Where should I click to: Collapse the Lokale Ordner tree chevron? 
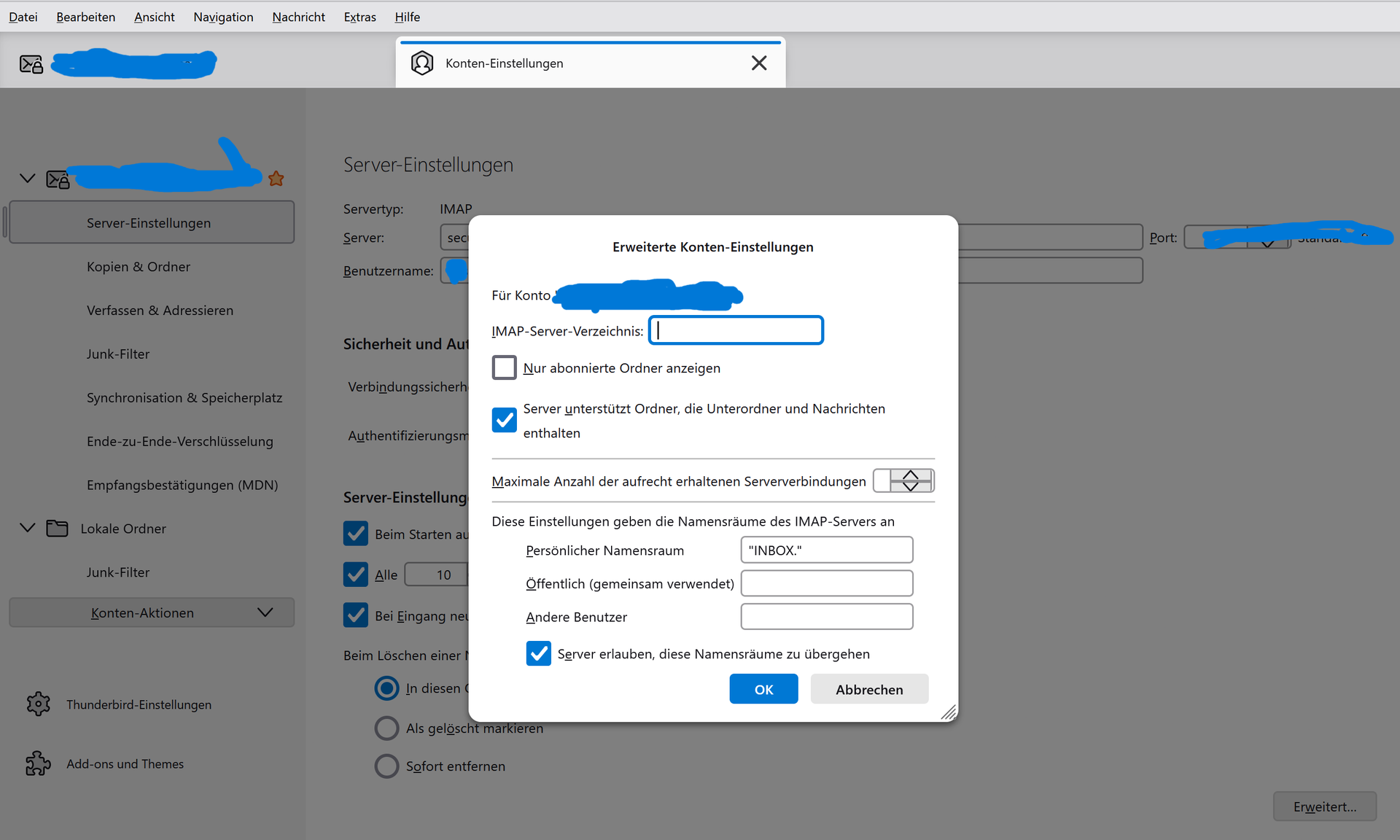pyautogui.click(x=27, y=527)
